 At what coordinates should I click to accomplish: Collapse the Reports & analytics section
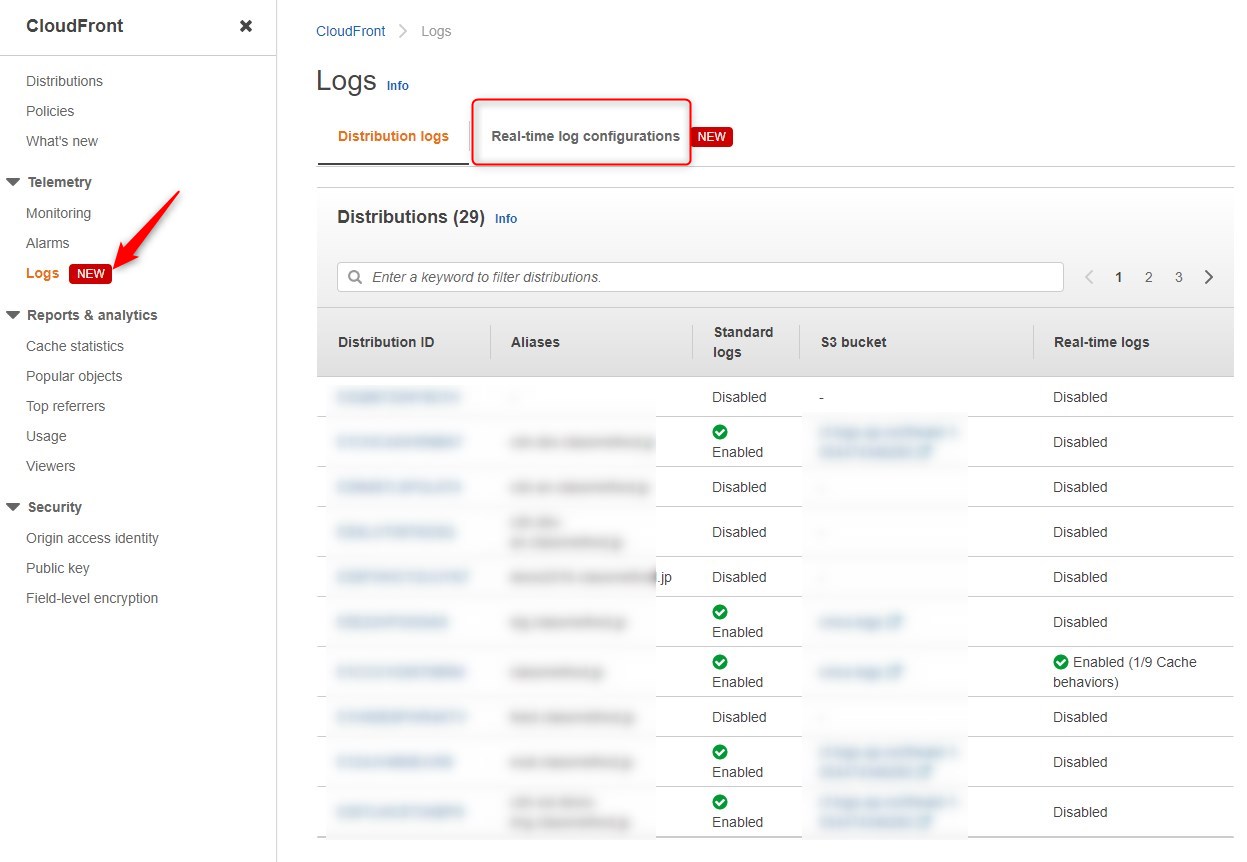[x=13, y=315]
